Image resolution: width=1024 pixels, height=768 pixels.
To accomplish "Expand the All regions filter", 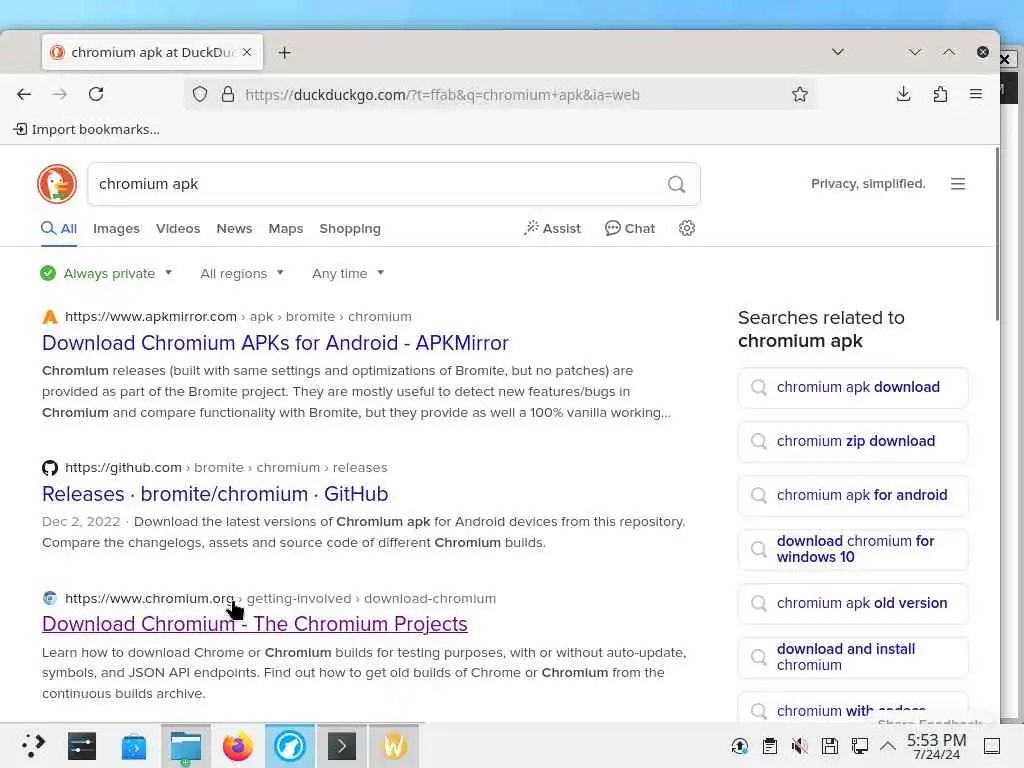I will 242,273.
